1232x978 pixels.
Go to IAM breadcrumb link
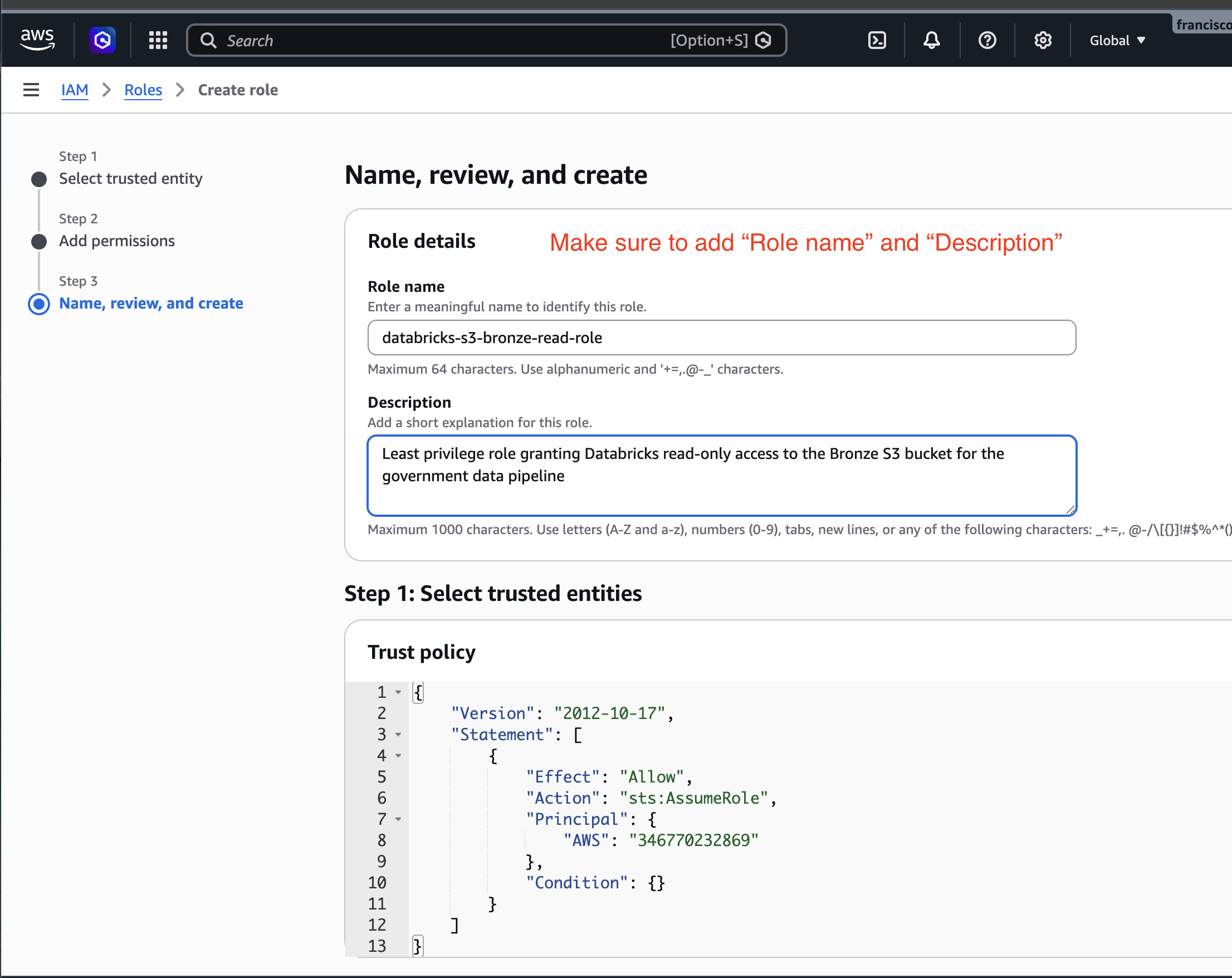[x=75, y=90]
